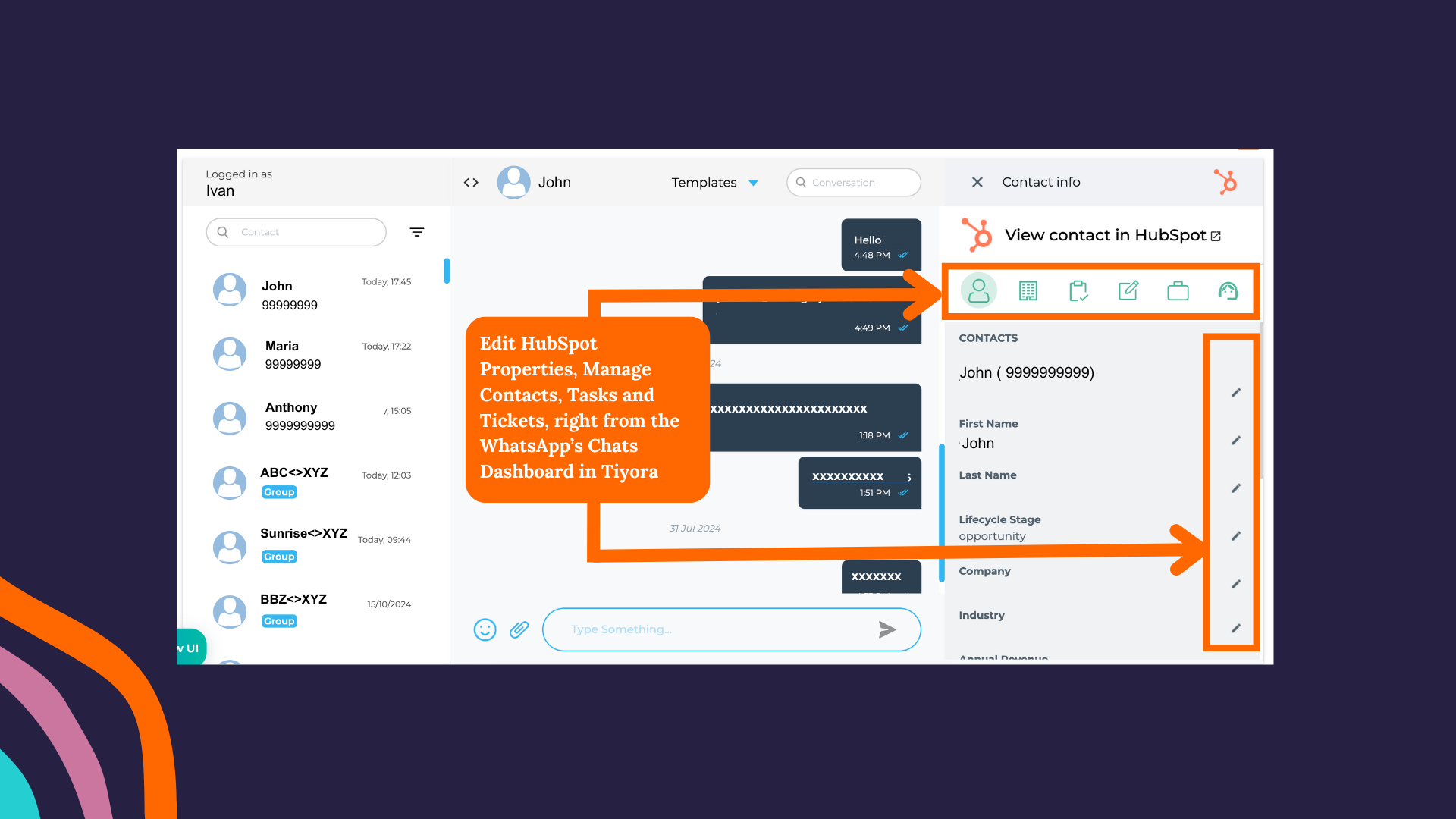Viewport: 1456px width, 819px height.
Task: Open View contact in HubSpot link
Action: tap(1112, 236)
